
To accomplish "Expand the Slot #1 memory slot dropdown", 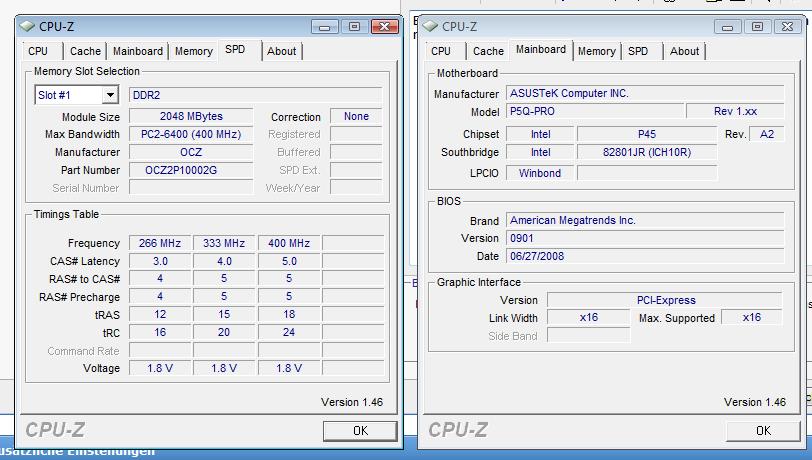I will 110,95.
